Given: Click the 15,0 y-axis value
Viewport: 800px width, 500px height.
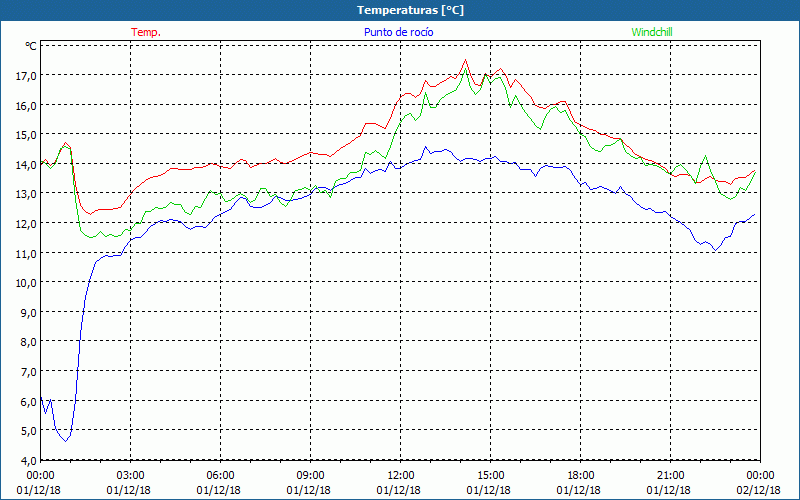Looking at the screenshot, I should click(x=27, y=135).
